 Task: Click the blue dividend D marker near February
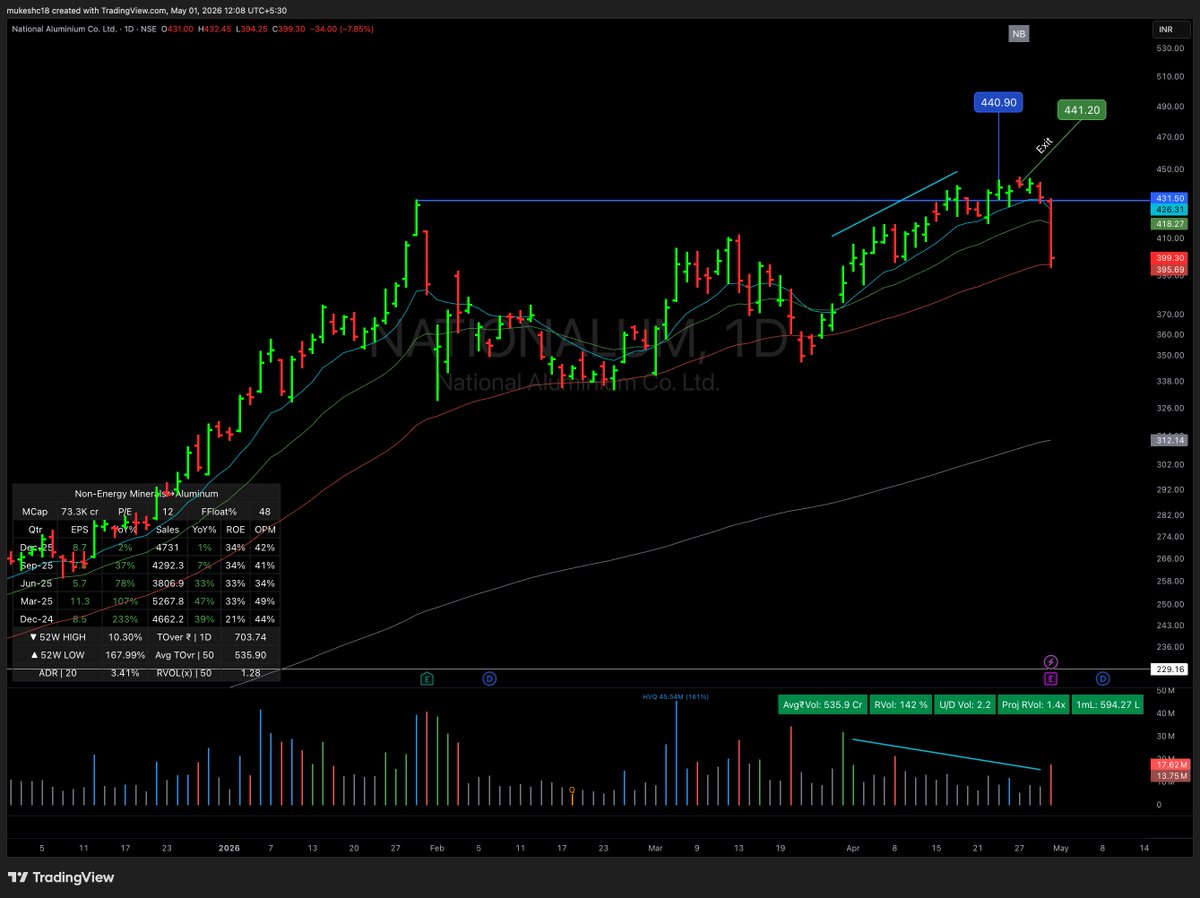coord(489,679)
